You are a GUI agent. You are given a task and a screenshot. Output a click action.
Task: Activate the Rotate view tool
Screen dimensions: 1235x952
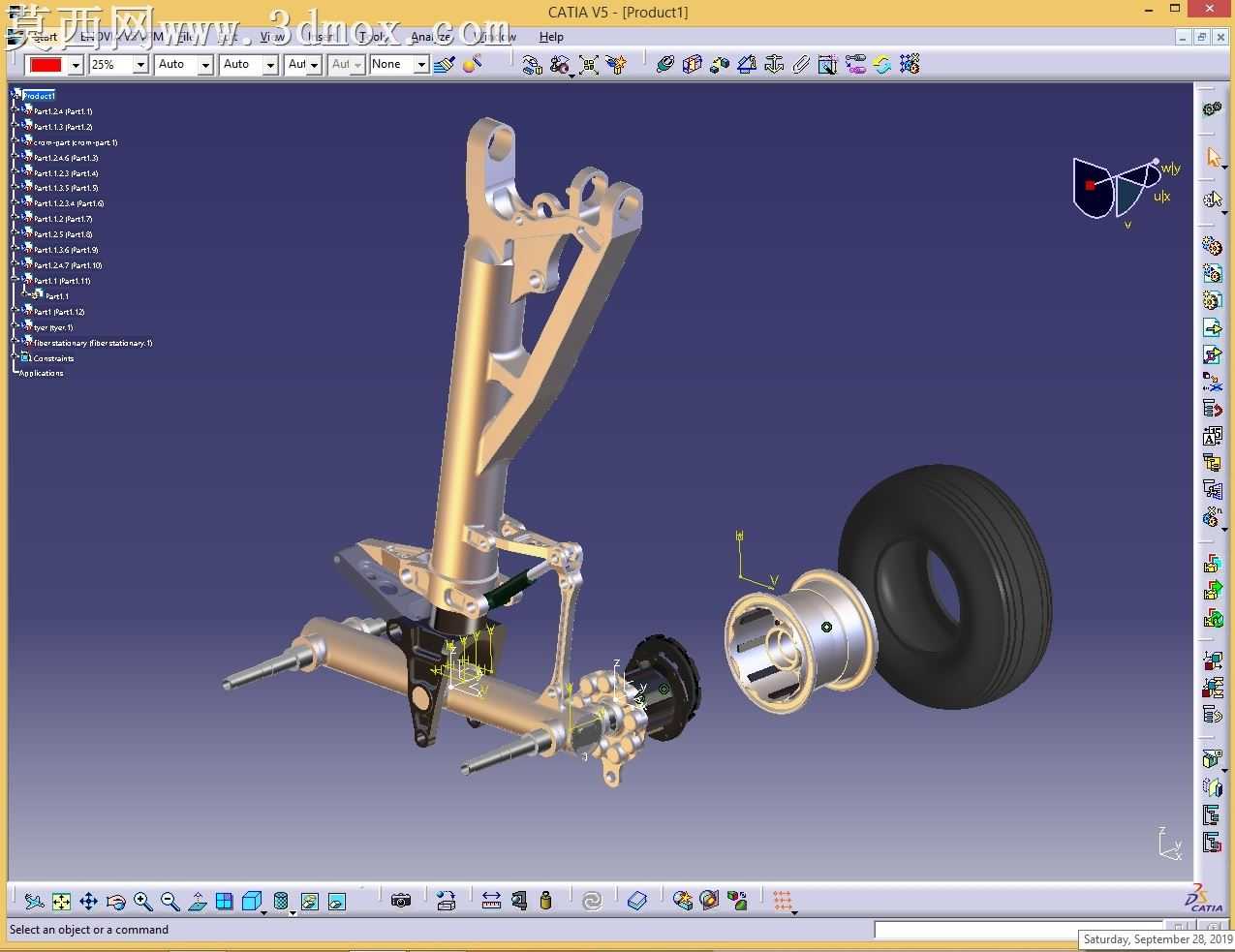pyautogui.click(x=115, y=902)
